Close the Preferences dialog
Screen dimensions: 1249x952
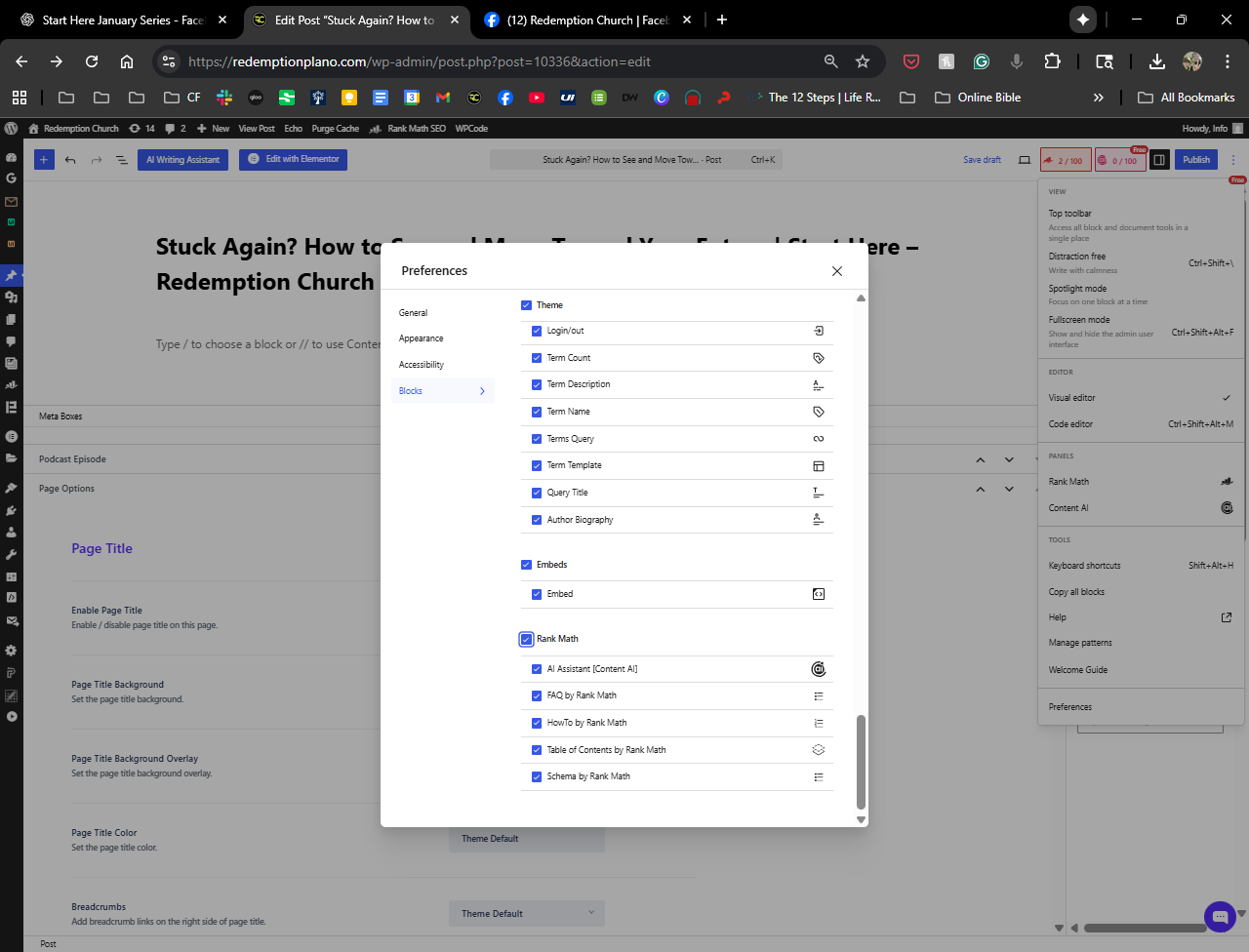click(836, 271)
